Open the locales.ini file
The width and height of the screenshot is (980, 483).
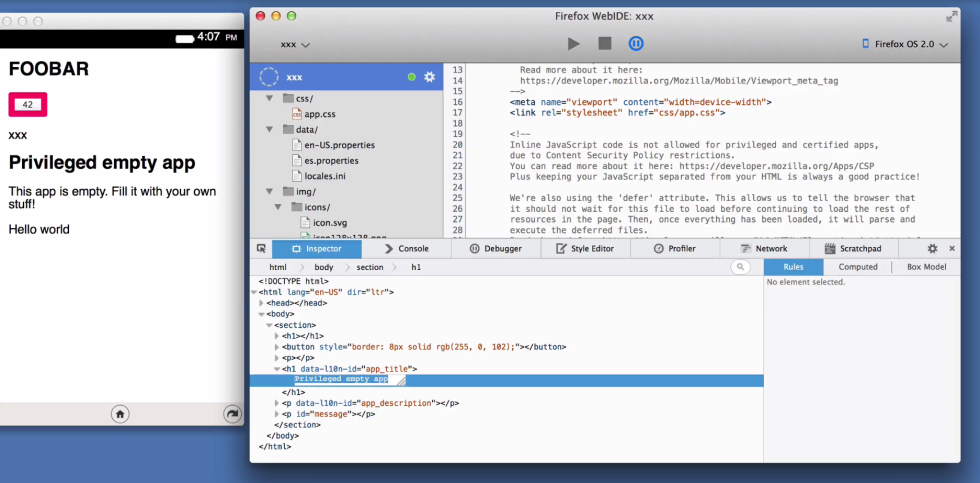[x=325, y=176]
